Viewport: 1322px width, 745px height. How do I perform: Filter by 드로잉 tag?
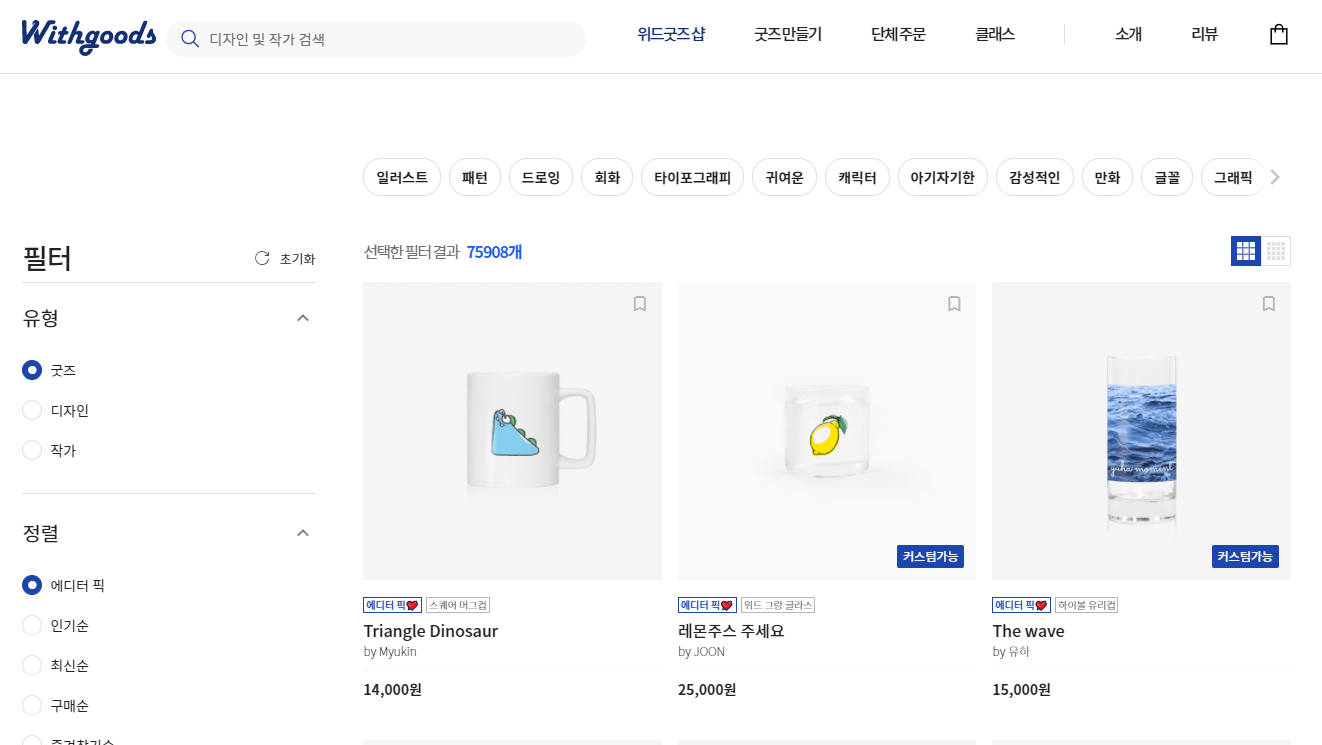(541, 177)
